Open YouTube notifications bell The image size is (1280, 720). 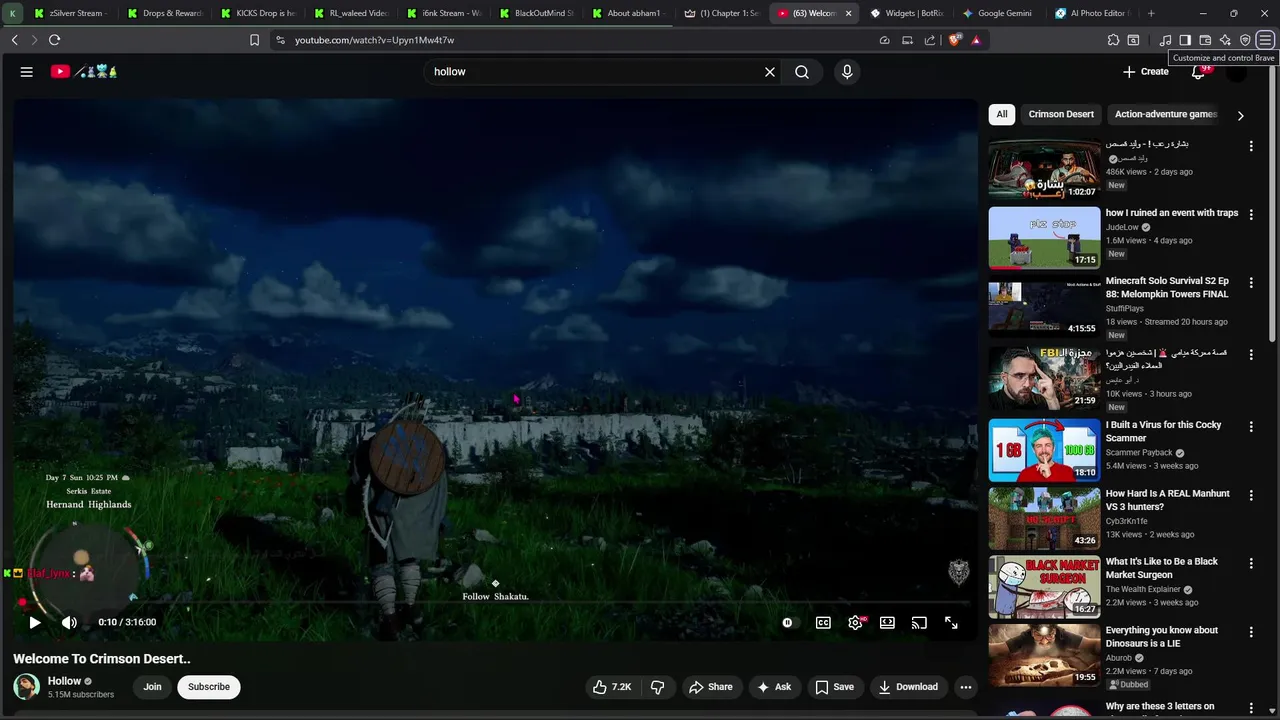1198,72
